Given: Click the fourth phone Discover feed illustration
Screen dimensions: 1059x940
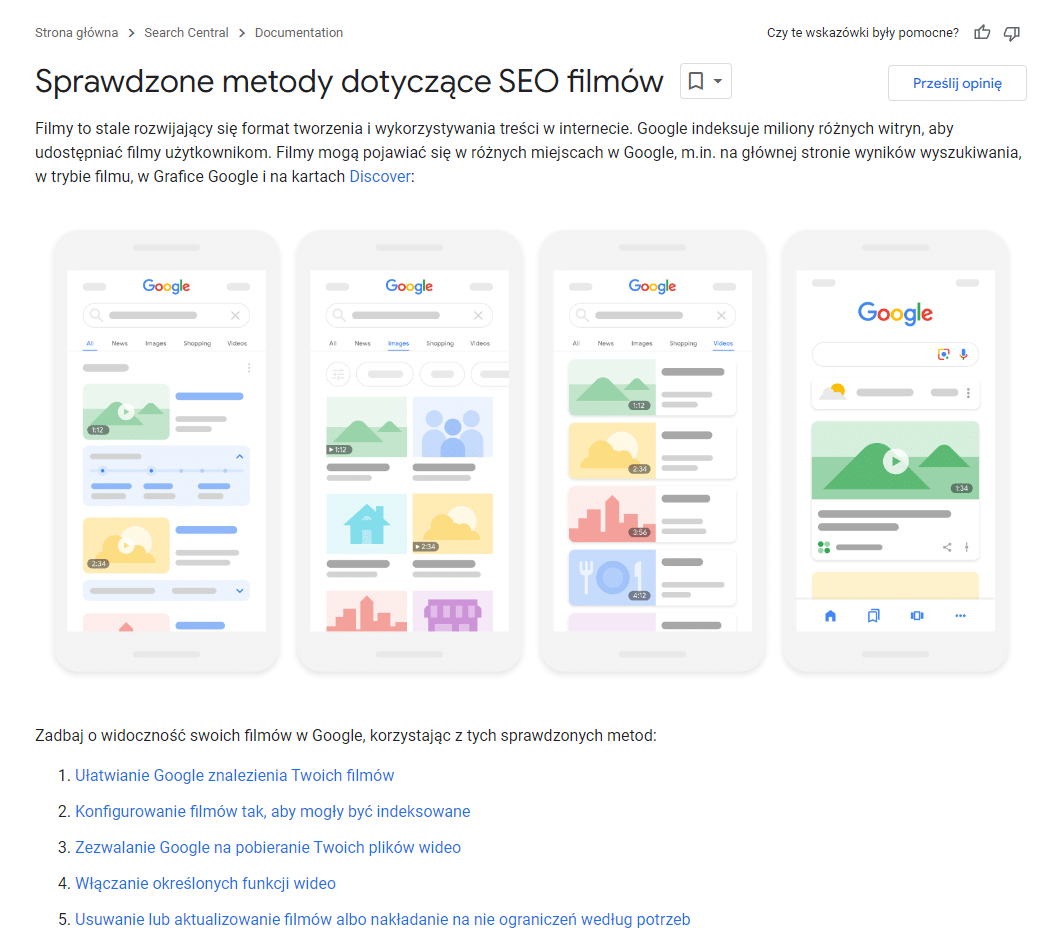Looking at the screenshot, I should tap(896, 451).
